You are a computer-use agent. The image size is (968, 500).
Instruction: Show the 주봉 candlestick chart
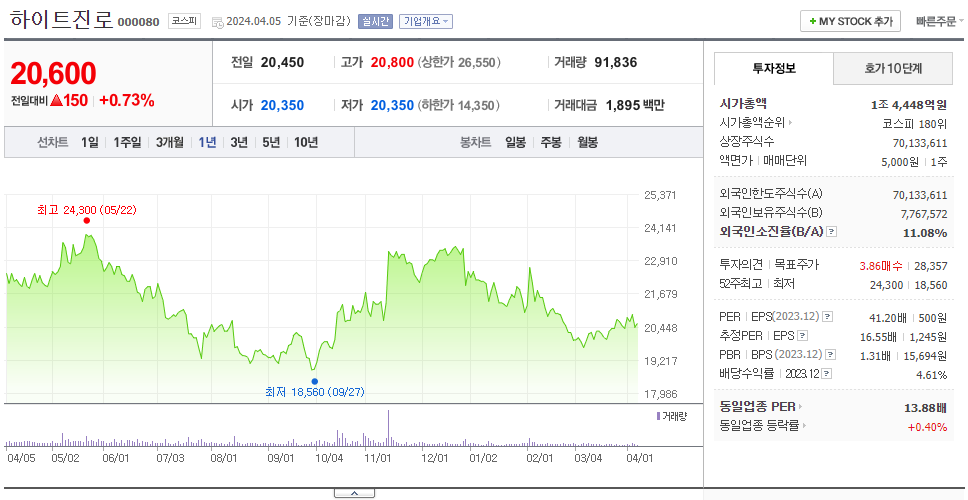pos(551,143)
